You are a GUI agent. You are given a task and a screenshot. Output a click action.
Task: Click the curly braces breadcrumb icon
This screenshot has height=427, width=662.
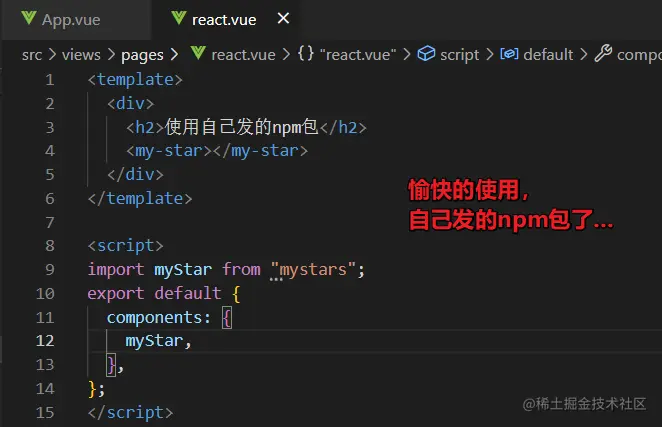tap(306, 54)
